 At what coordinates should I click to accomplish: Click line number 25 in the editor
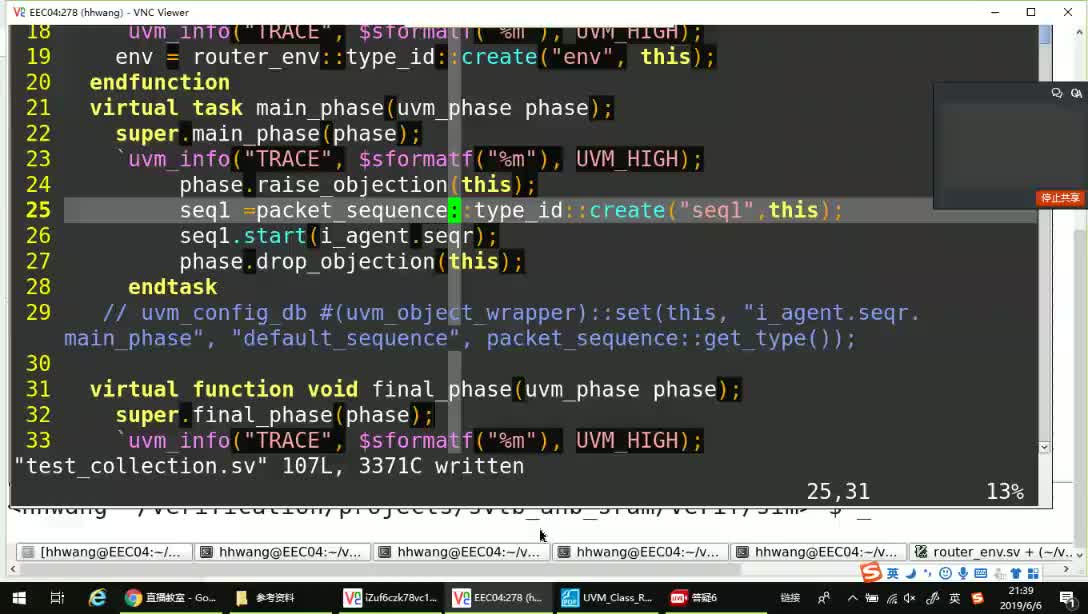[x=38, y=210]
